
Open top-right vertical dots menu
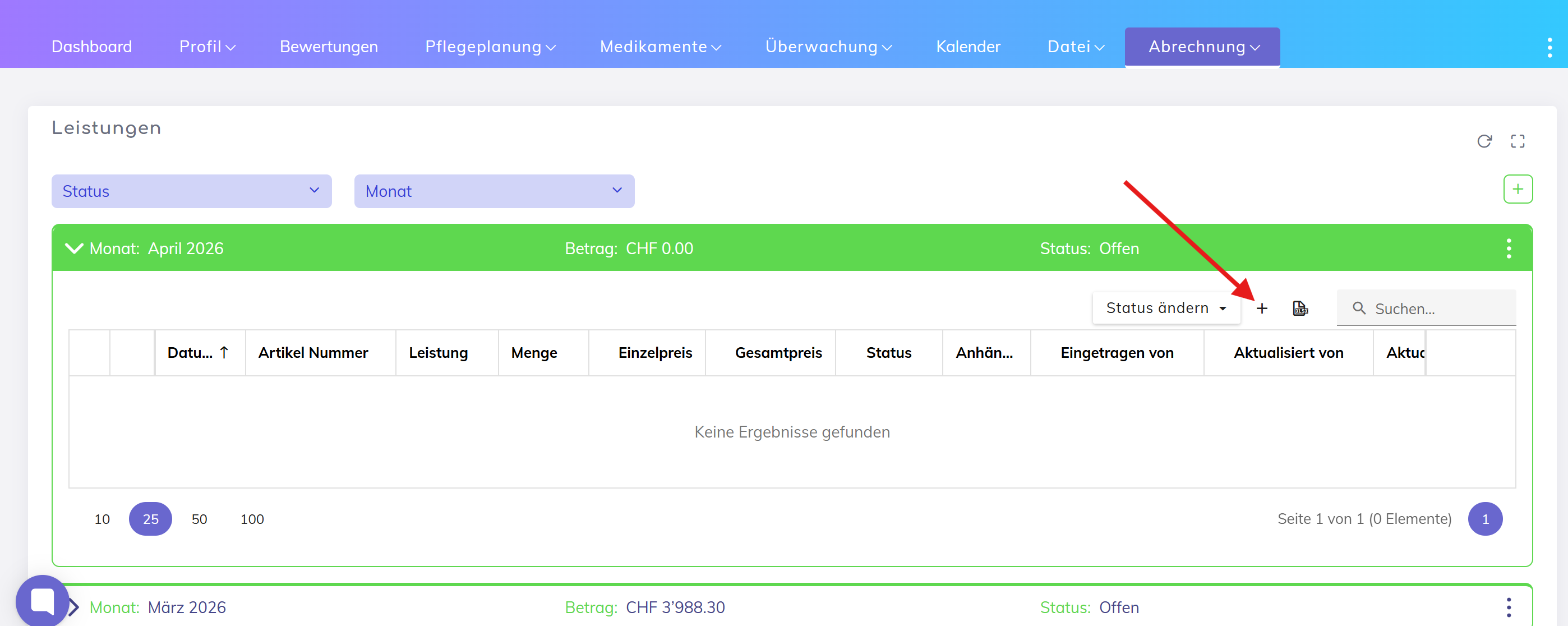pos(1549,47)
